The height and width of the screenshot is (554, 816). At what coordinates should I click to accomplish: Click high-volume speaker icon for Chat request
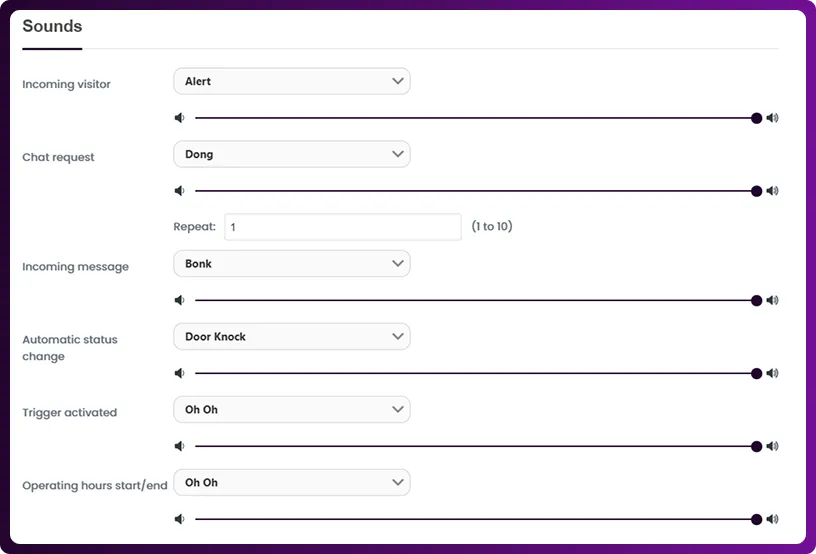[x=772, y=191]
